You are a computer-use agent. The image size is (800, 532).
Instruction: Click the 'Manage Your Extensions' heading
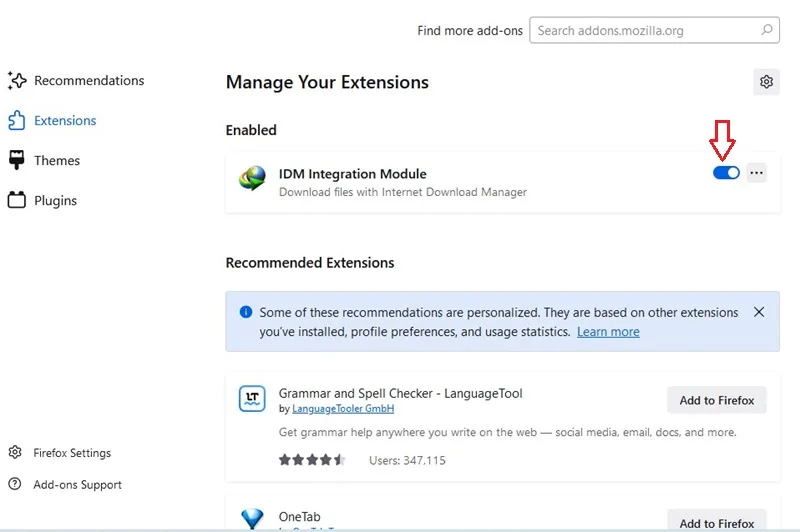(327, 82)
